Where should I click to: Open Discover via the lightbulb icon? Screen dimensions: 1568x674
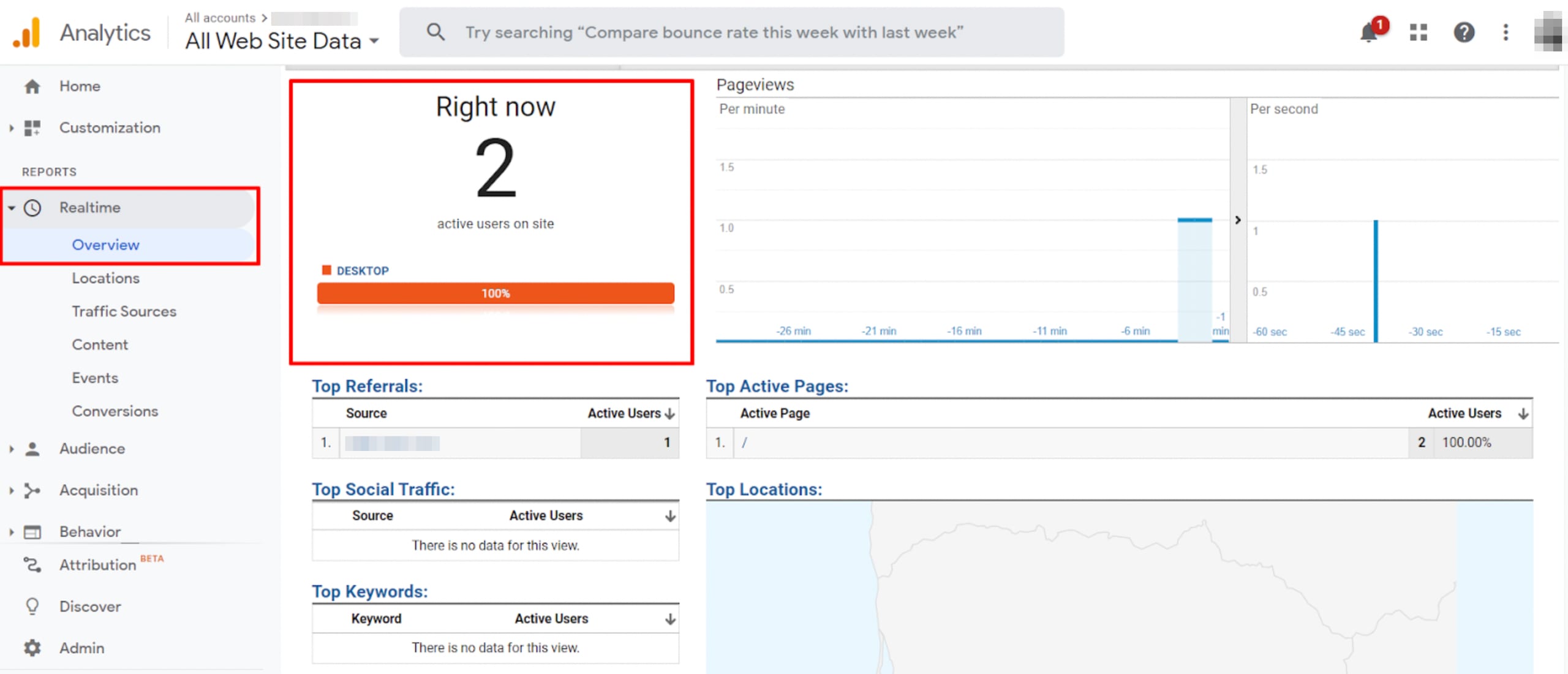tap(32, 606)
